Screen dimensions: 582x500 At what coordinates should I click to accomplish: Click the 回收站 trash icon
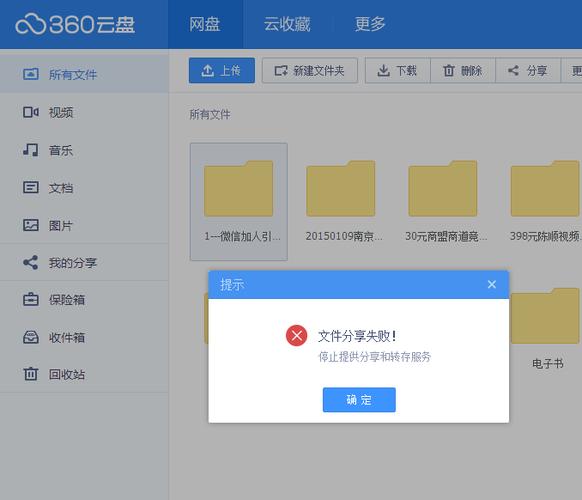[x=30, y=374]
